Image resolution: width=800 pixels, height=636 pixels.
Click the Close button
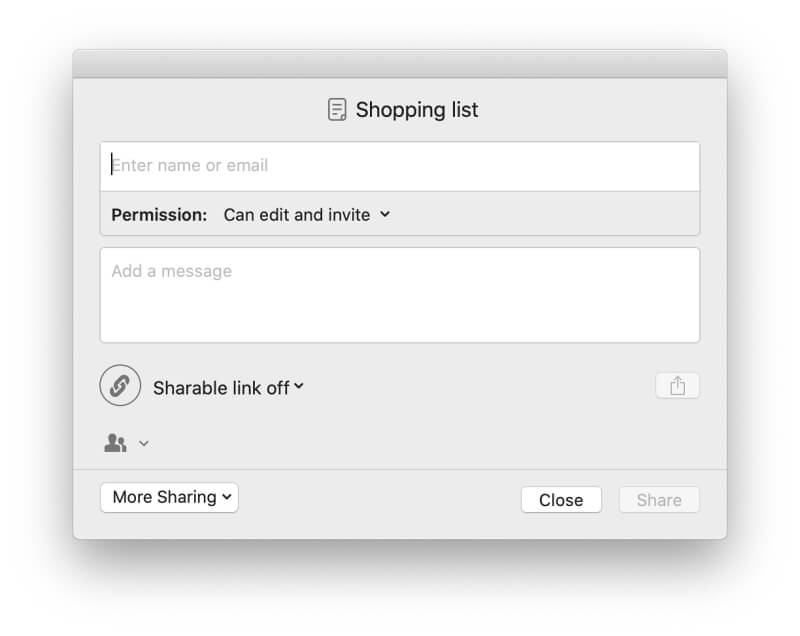pos(561,500)
